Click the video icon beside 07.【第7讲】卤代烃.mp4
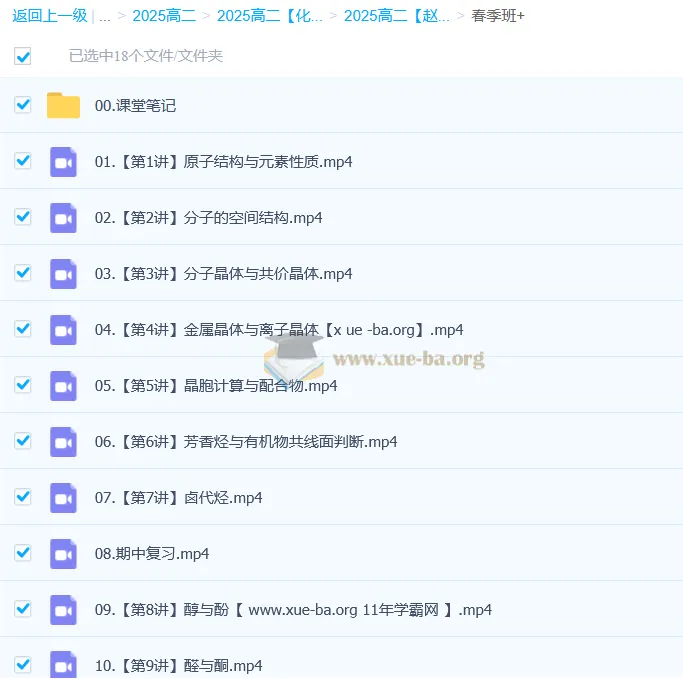Viewport: 683px width, 679px height. (63, 497)
